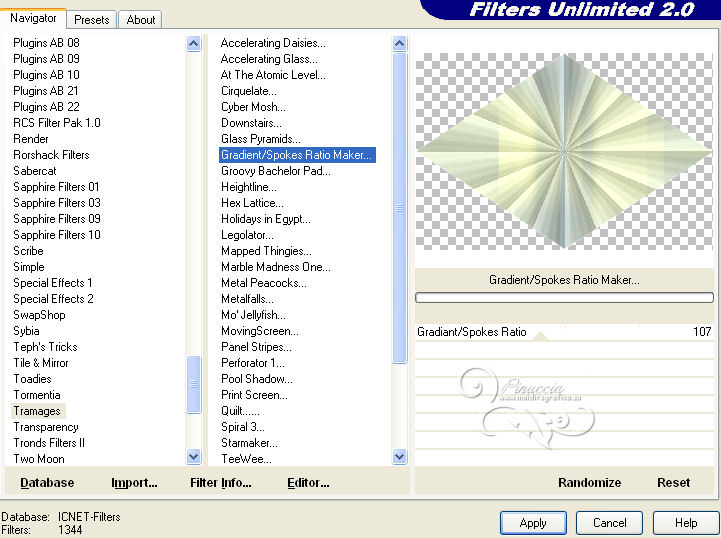Choose Starmaker... filter
Viewport: 721px width, 538px height.
(249, 443)
